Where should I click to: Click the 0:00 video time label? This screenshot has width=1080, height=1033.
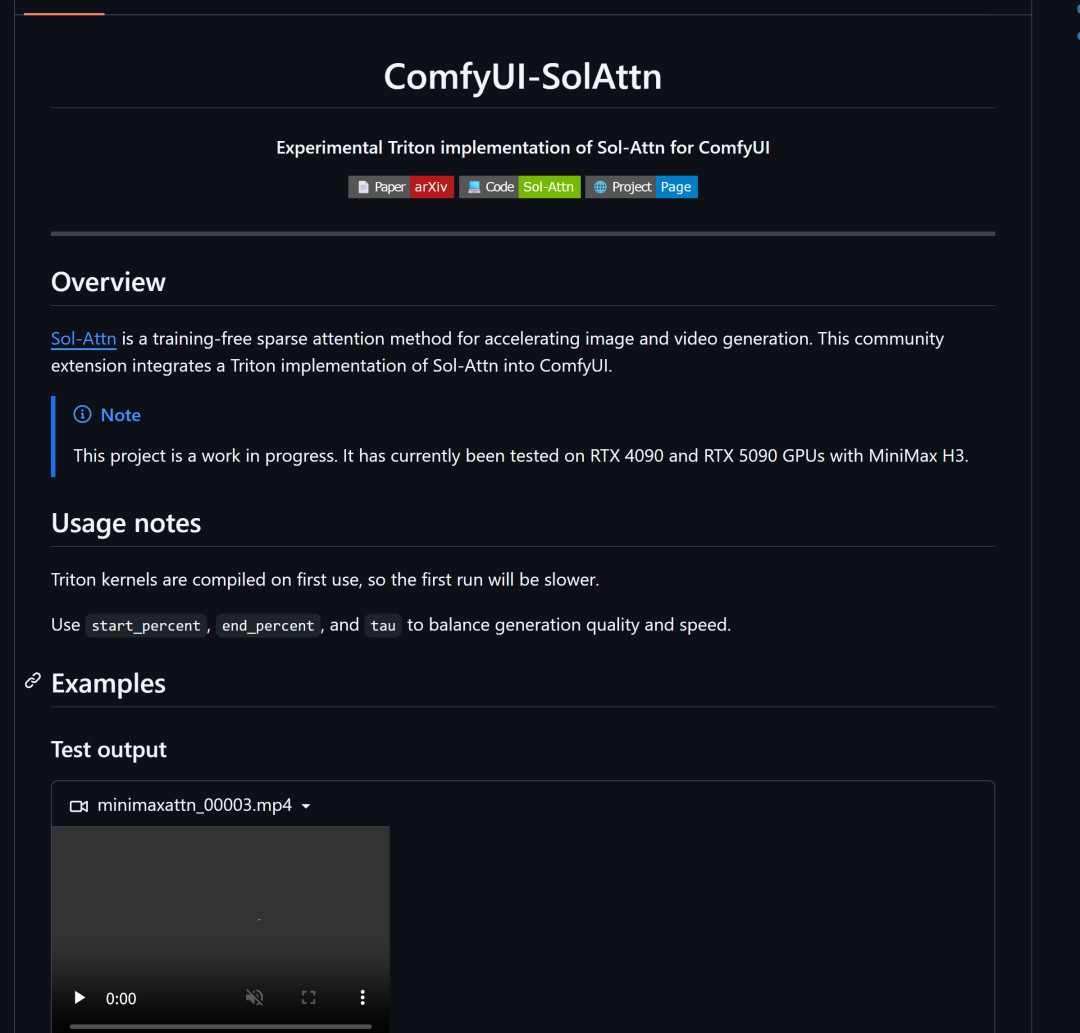click(x=121, y=999)
